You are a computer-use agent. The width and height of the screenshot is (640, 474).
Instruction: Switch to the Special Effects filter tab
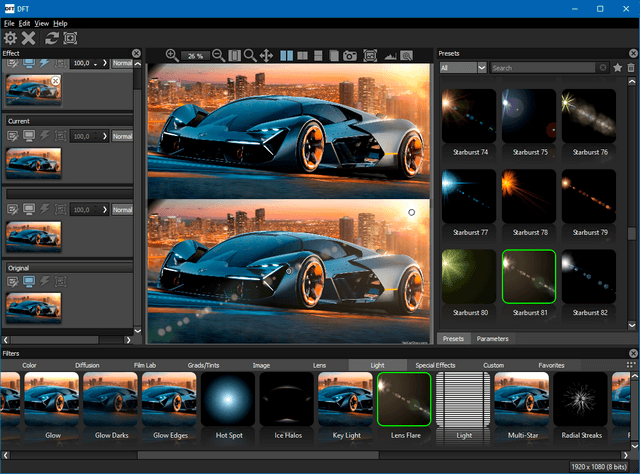click(435, 366)
